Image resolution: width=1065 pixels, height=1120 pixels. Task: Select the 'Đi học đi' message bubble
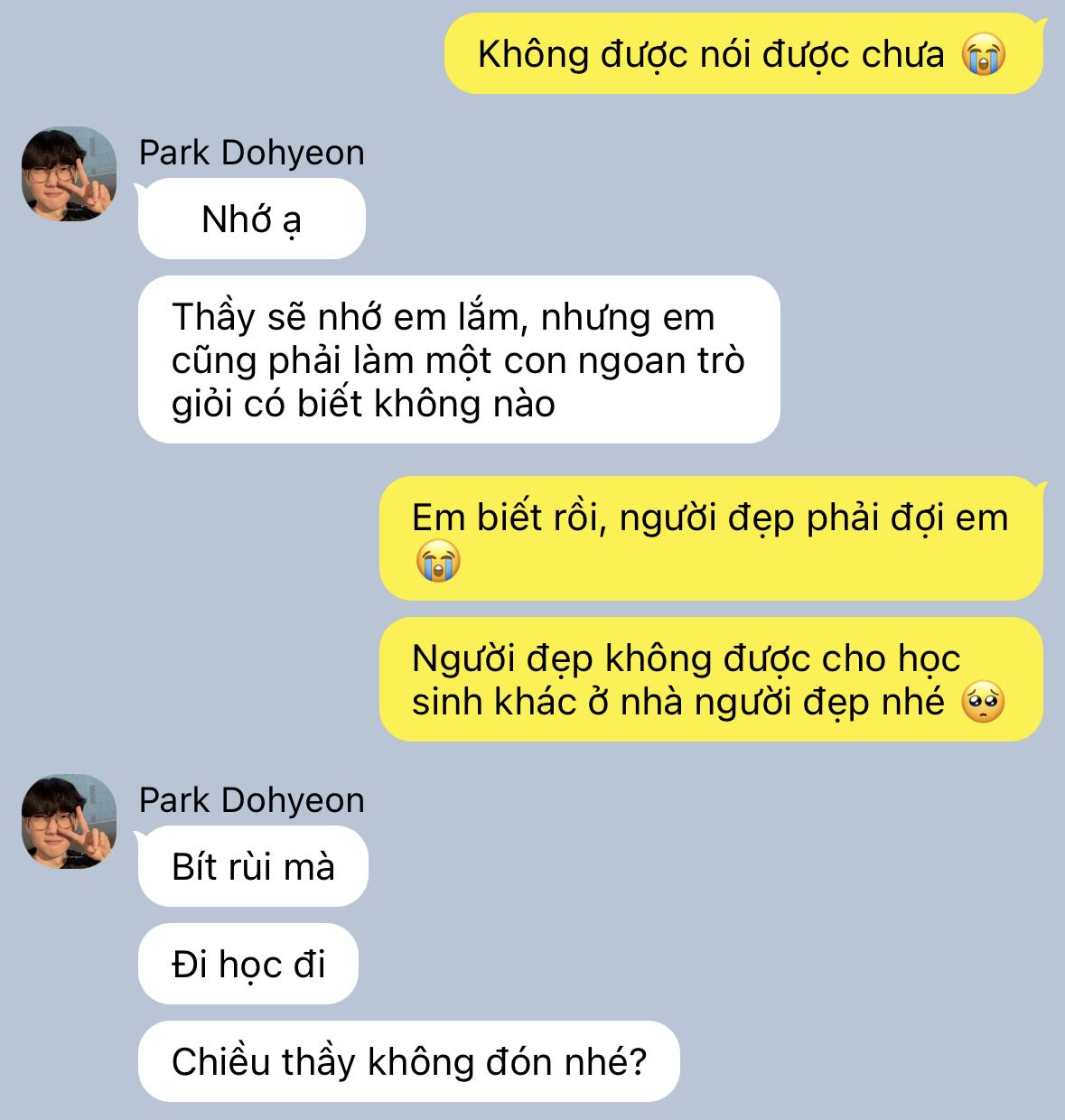coord(248,964)
